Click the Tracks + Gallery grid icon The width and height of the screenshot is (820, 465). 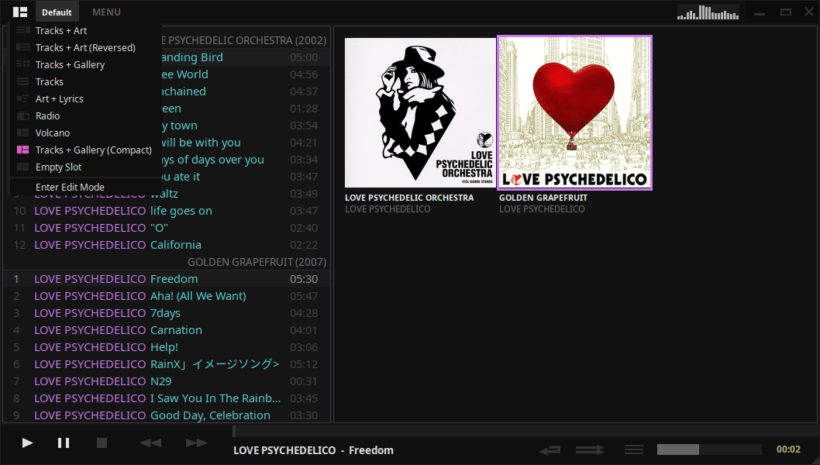22,64
